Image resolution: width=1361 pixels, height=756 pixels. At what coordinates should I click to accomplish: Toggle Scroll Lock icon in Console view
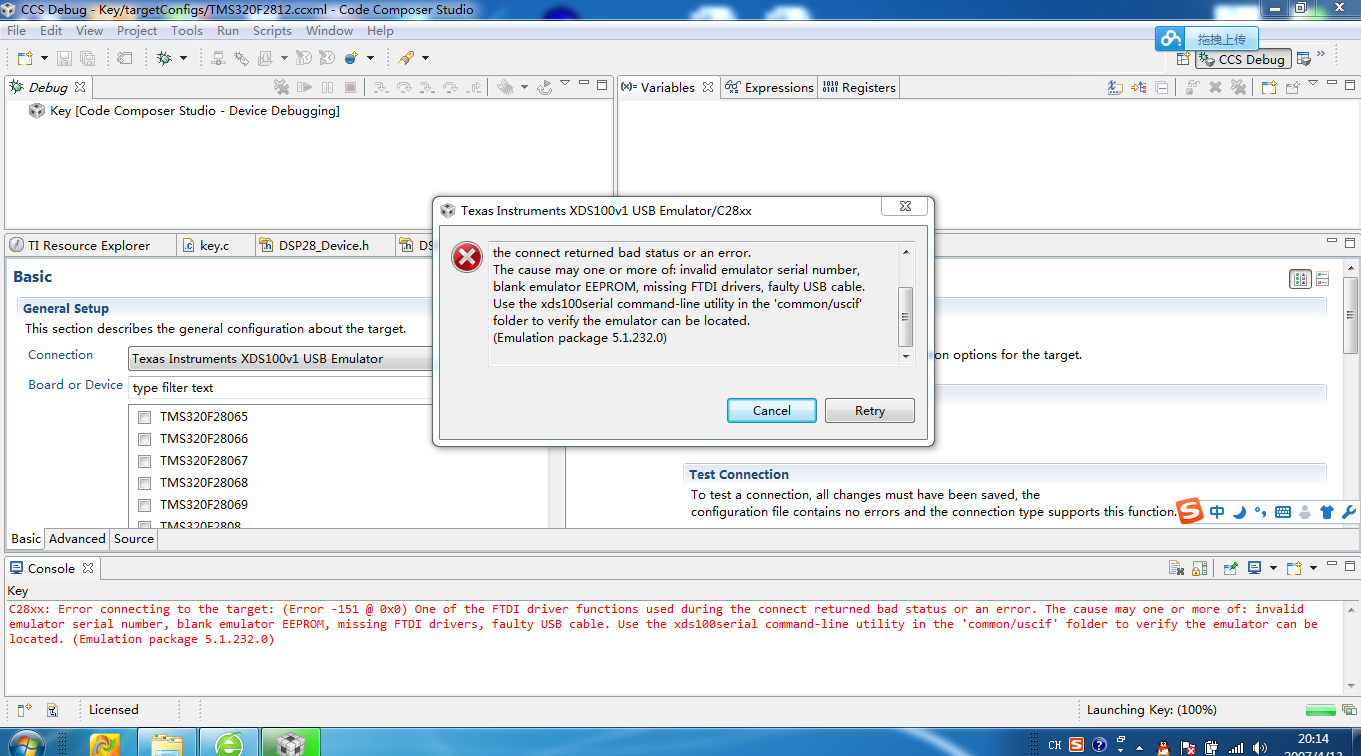tap(1199, 568)
